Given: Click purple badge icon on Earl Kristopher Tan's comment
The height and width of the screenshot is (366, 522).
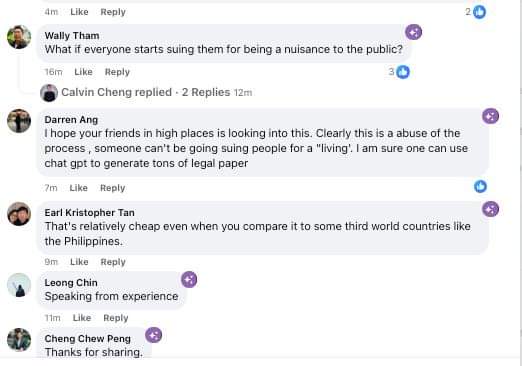Looking at the screenshot, I should [490, 209].
